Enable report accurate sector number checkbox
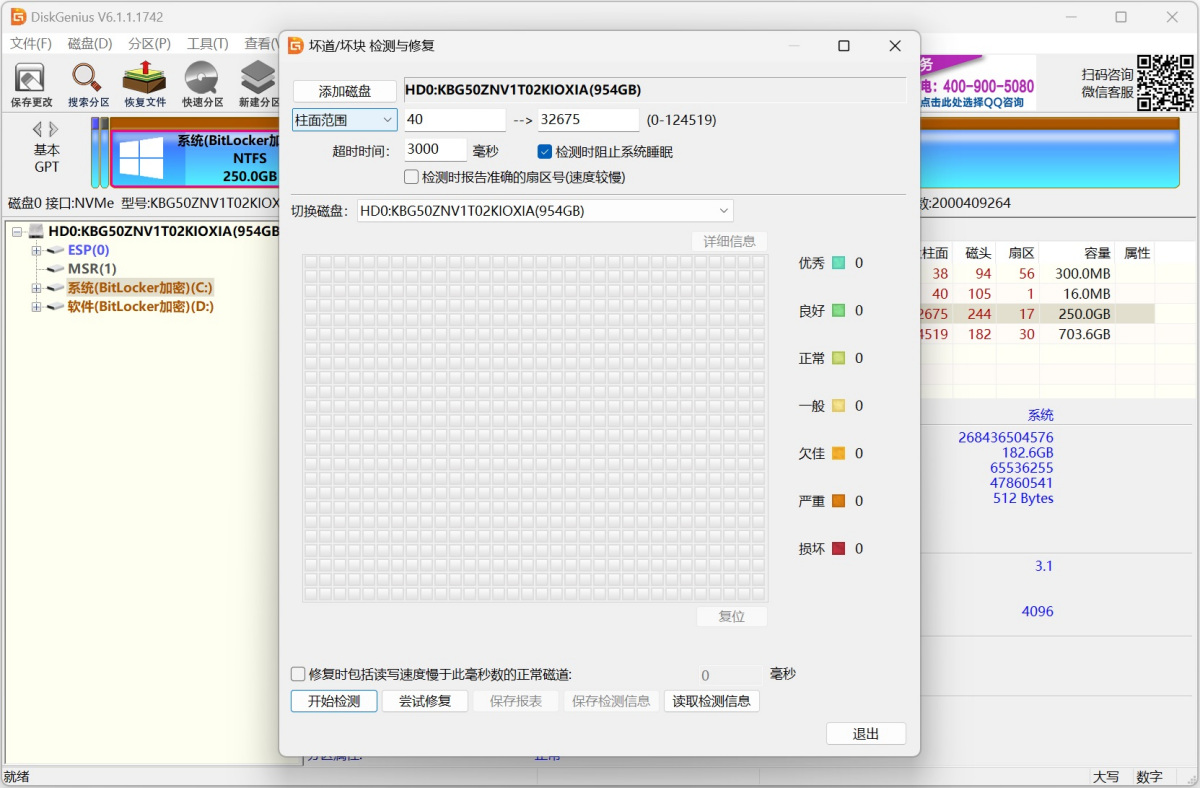 [411, 177]
